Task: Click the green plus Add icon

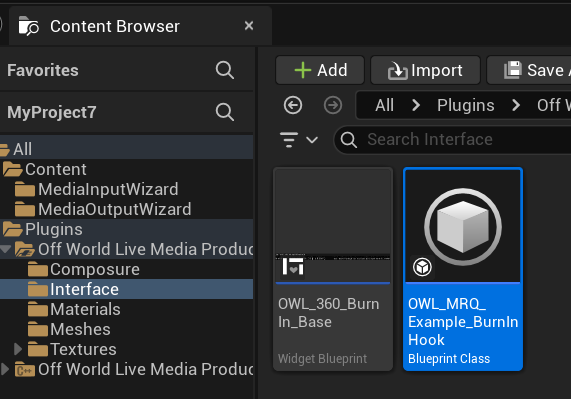Action: (x=303, y=70)
